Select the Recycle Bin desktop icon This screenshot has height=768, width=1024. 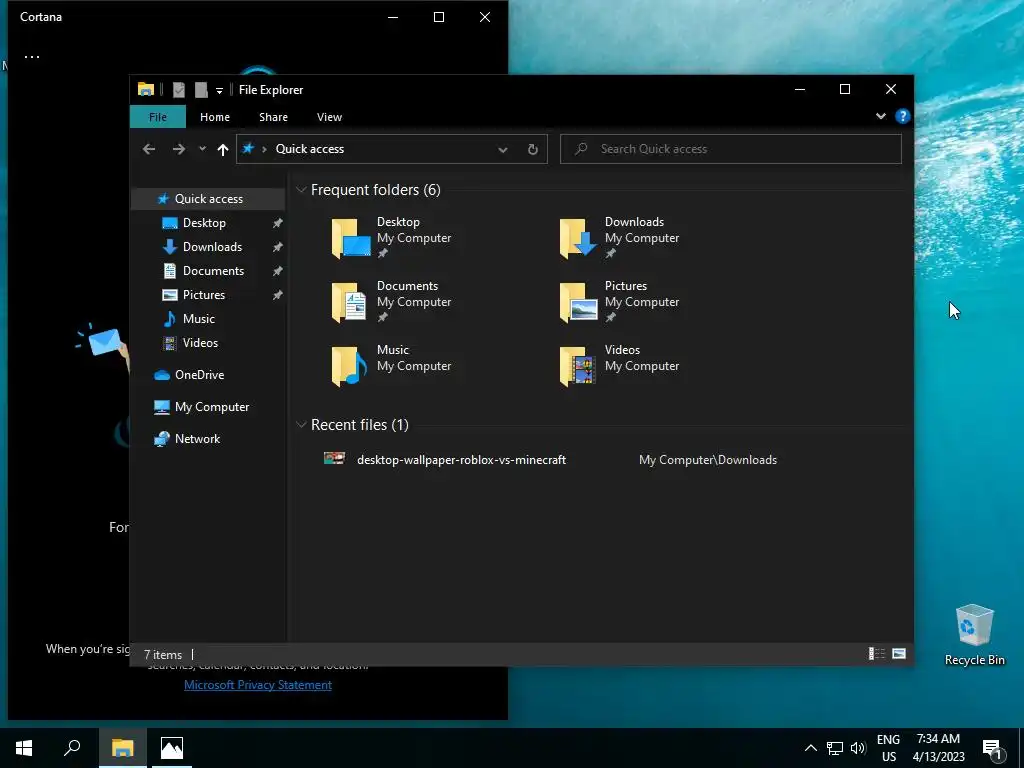click(974, 635)
